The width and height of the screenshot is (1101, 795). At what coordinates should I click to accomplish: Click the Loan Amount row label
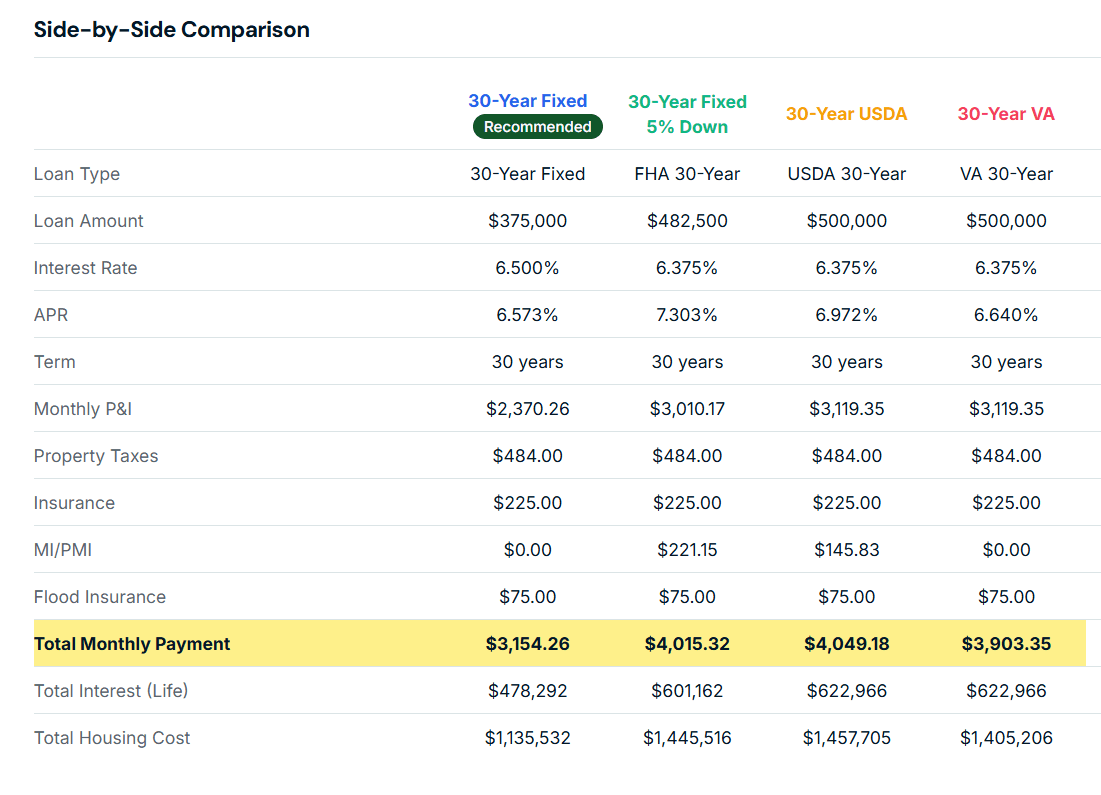pos(88,220)
